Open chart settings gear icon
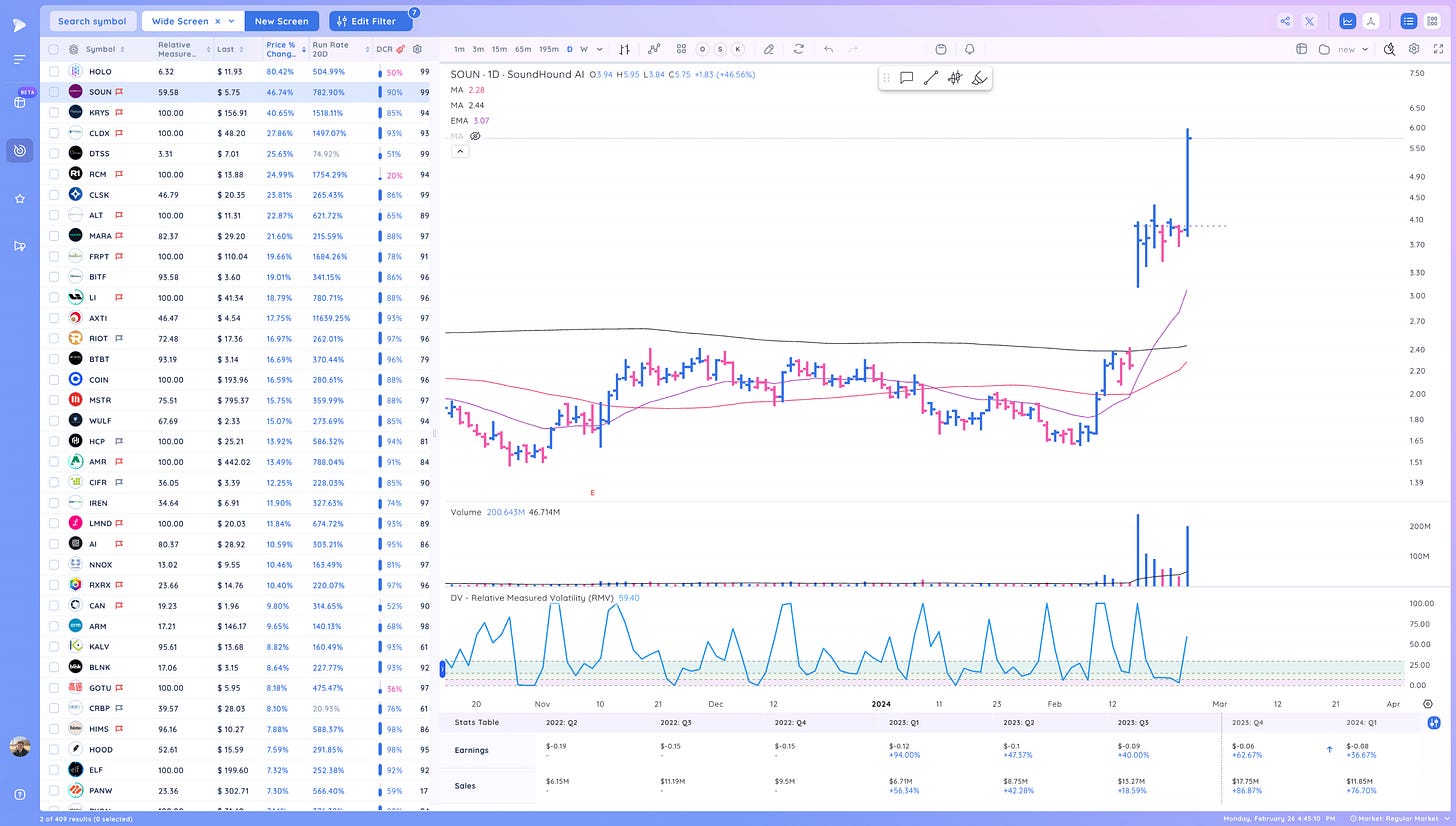Image resolution: width=1456 pixels, height=826 pixels. [1414, 49]
